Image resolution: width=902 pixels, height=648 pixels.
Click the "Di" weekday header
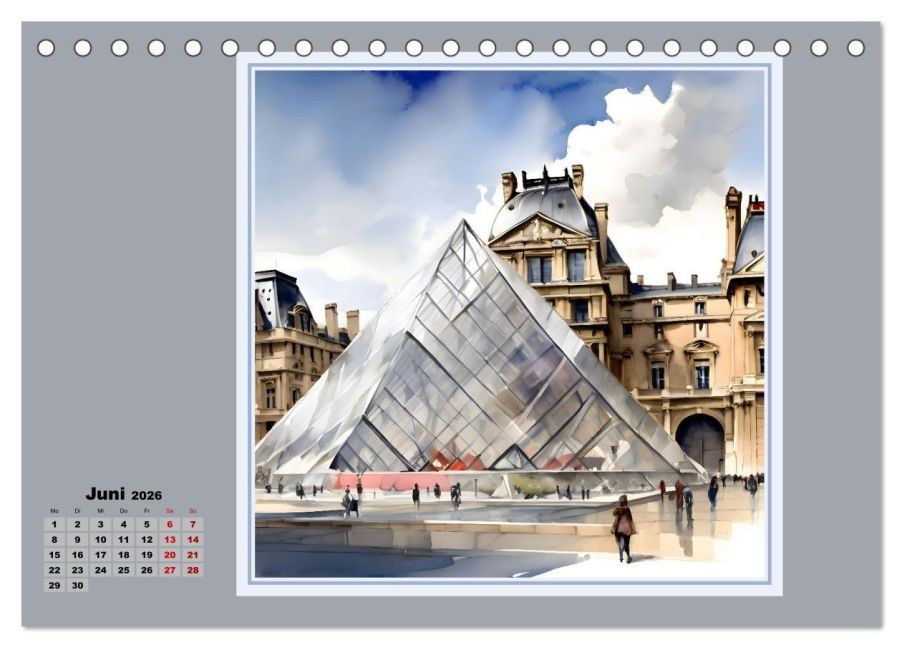pos(78,510)
